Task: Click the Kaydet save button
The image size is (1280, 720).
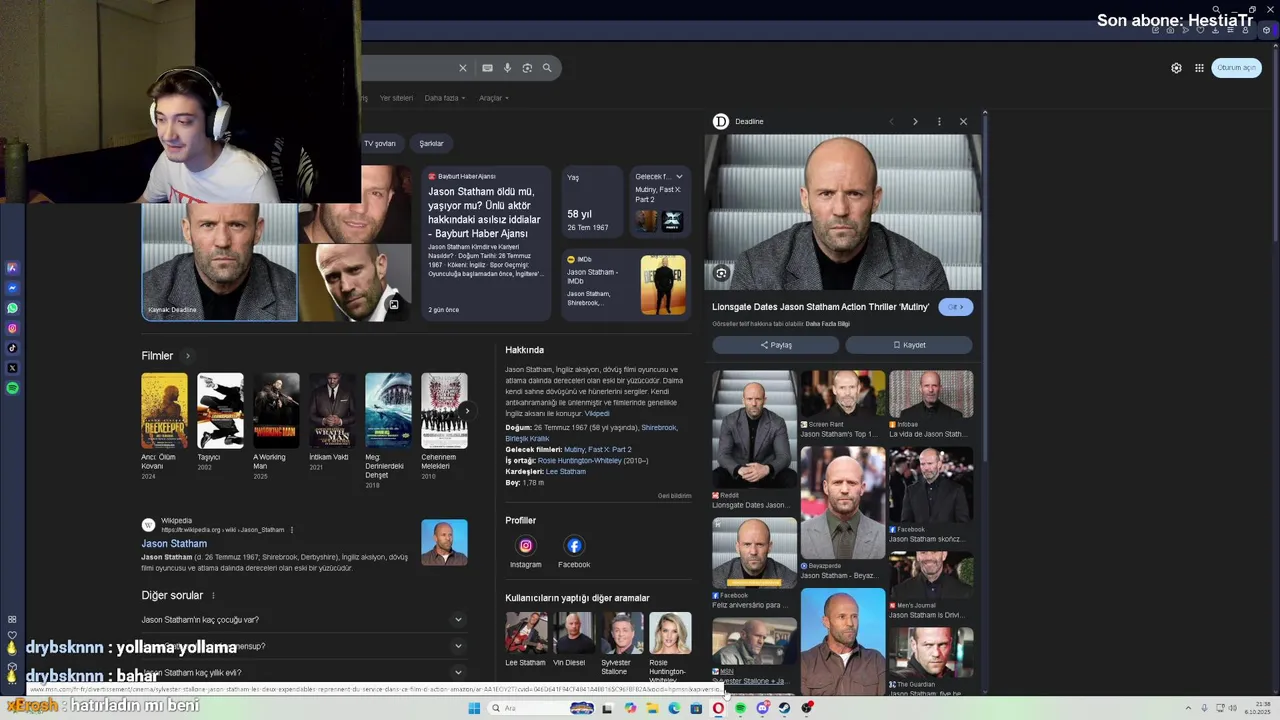Action: point(909,345)
